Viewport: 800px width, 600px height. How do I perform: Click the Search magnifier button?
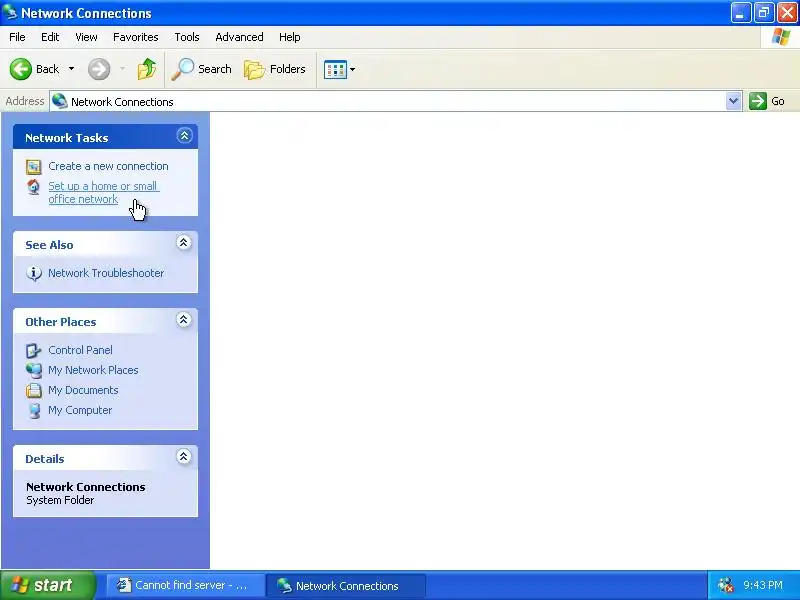(x=202, y=69)
